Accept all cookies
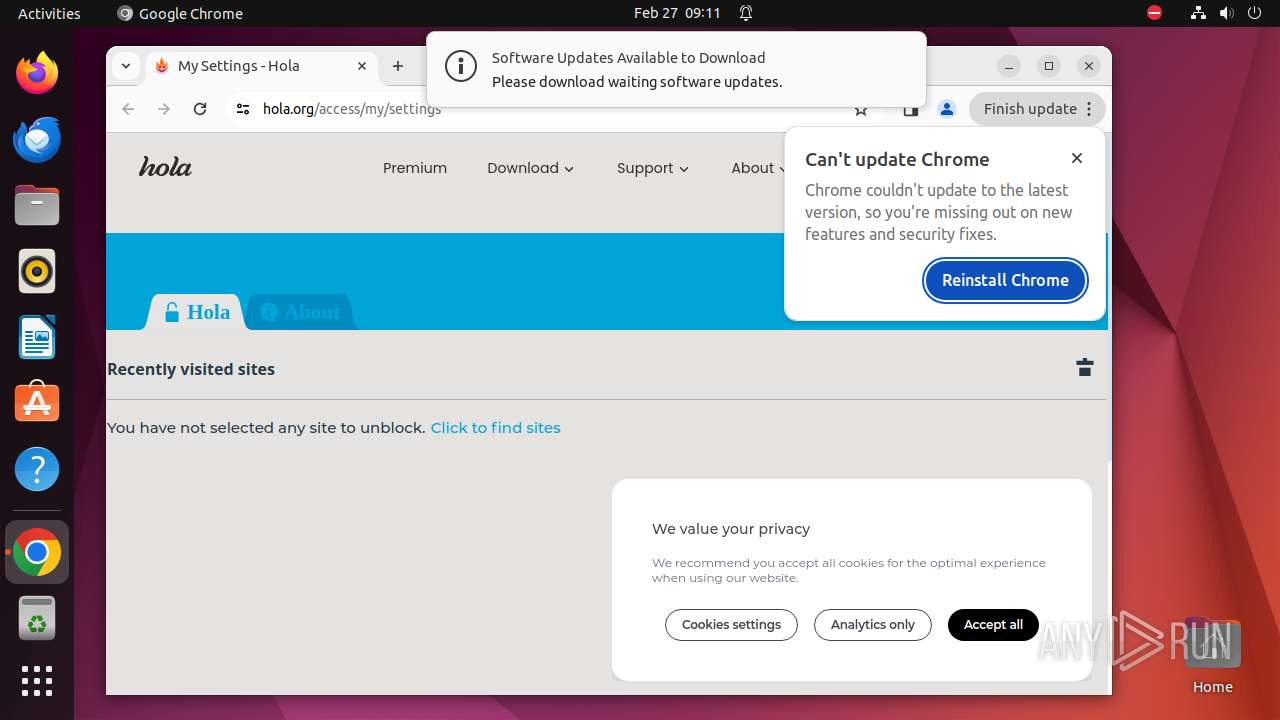This screenshot has width=1280, height=720. pyautogui.click(x=993, y=625)
